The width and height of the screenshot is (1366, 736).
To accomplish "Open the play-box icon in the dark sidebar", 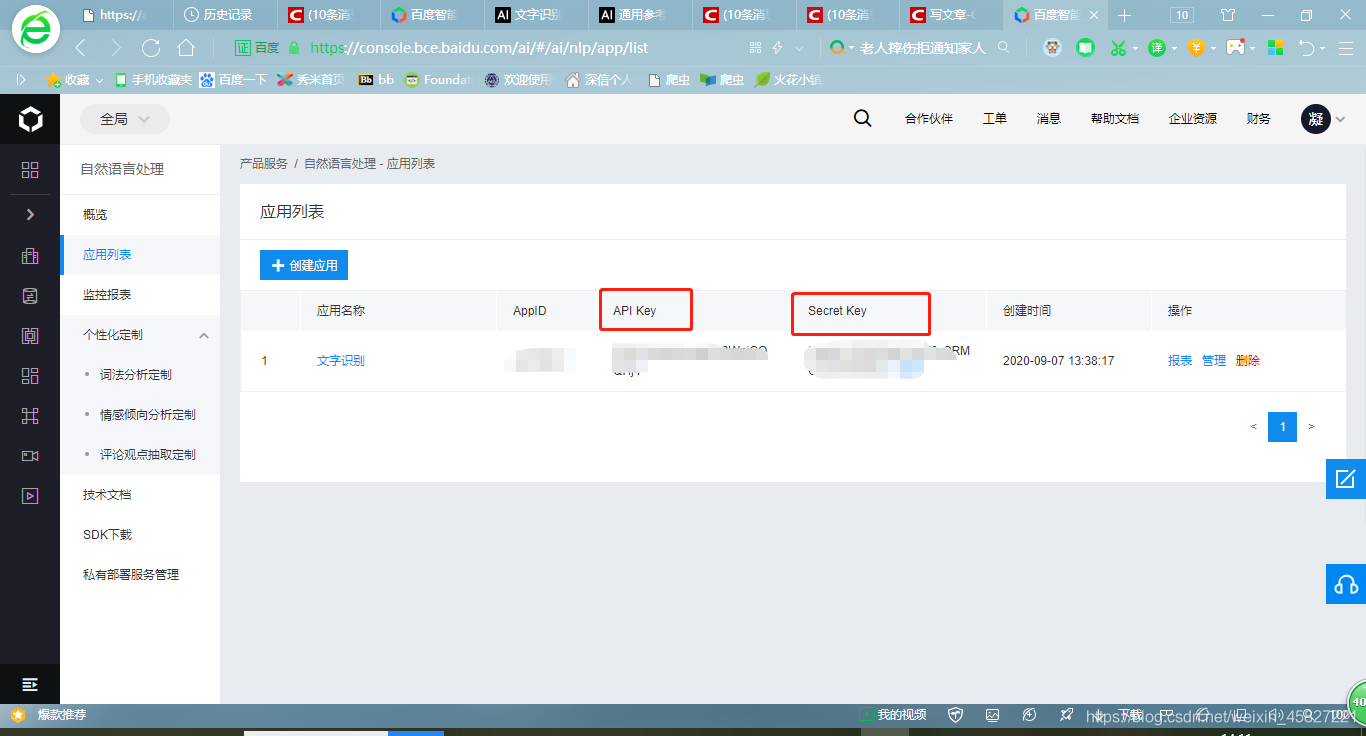I will pos(30,495).
